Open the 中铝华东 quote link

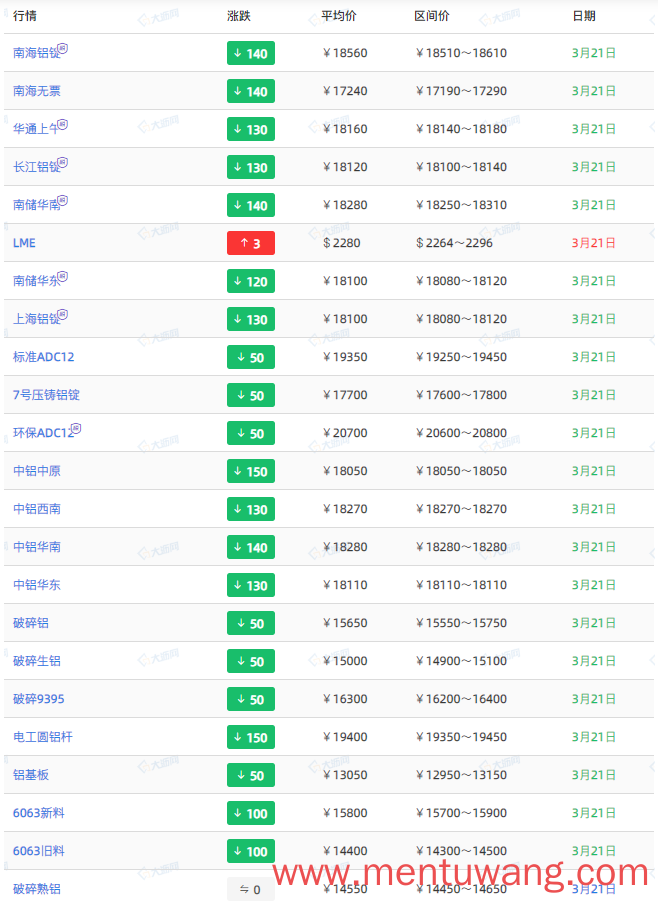(36, 585)
